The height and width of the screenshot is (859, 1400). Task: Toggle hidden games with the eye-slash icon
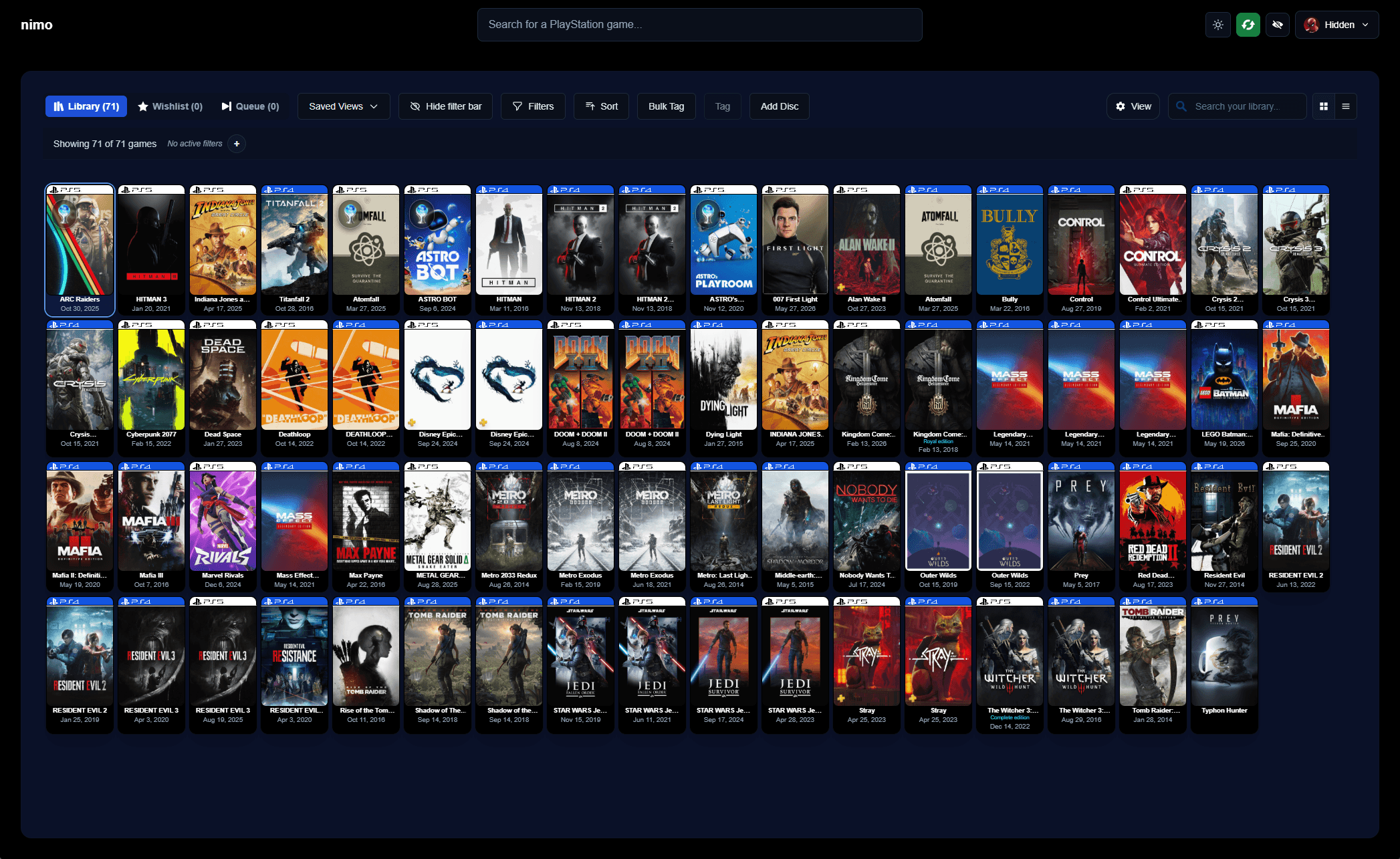(1277, 25)
